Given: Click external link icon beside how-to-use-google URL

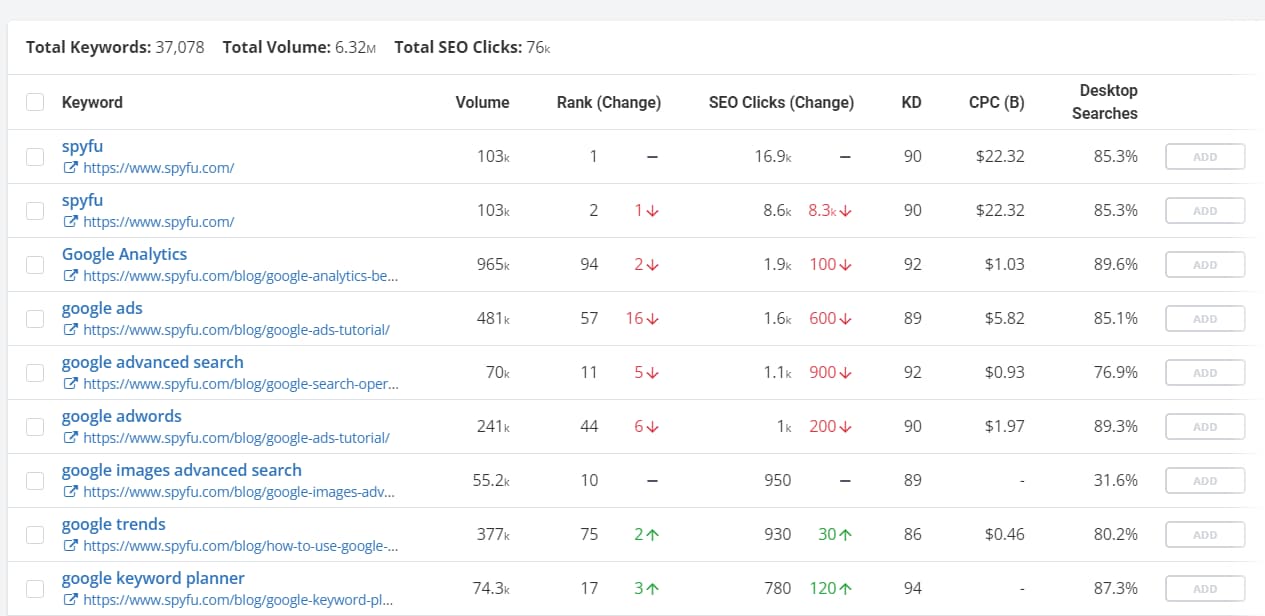Looking at the screenshot, I should coord(70,546).
